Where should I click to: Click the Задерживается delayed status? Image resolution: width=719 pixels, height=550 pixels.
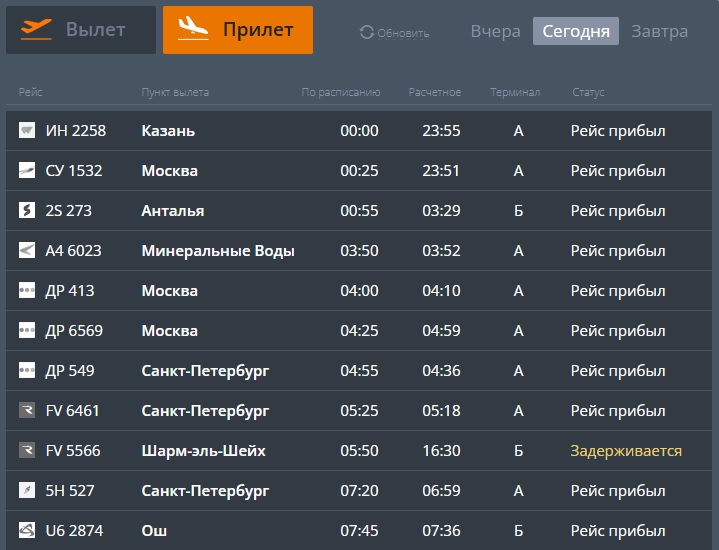point(626,451)
